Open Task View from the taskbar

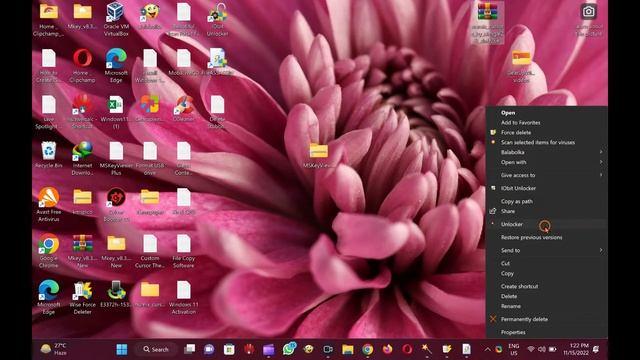tap(189, 349)
